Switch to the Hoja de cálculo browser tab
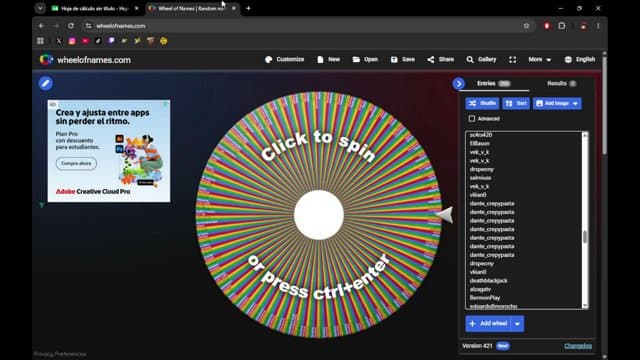 tap(94, 8)
